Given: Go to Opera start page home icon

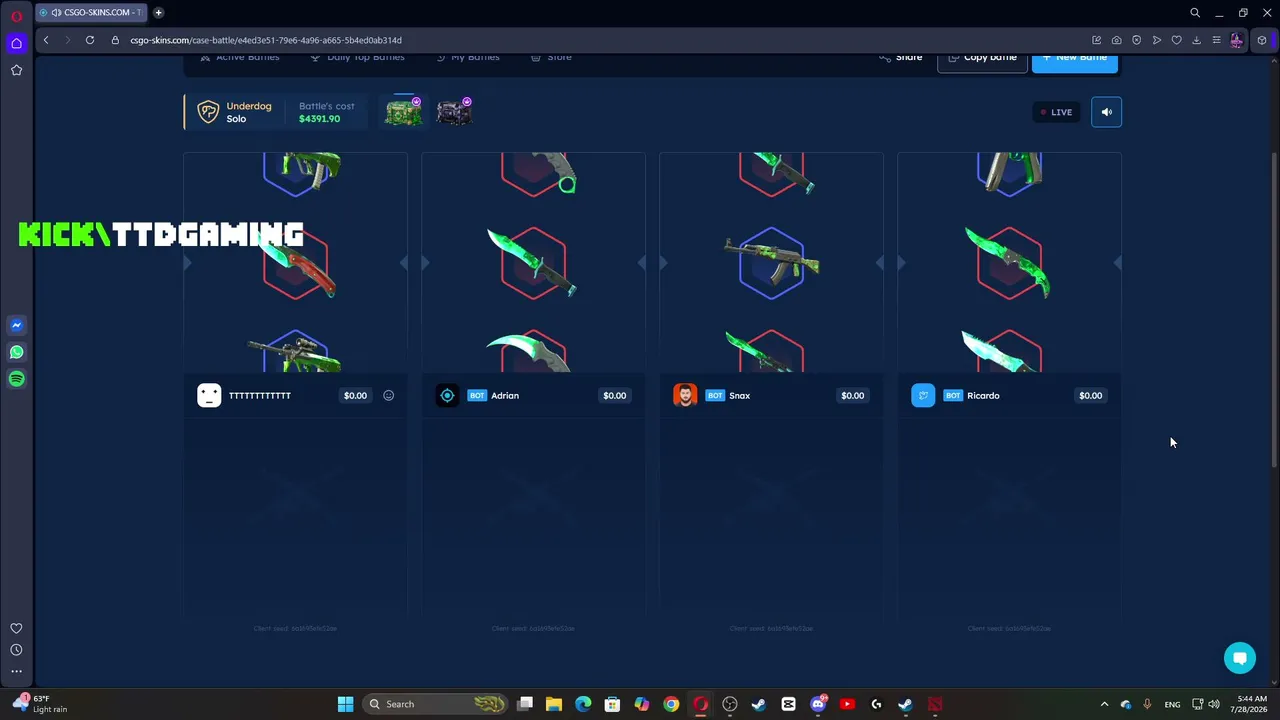Looking at the screenshot, I should (16, 43).
